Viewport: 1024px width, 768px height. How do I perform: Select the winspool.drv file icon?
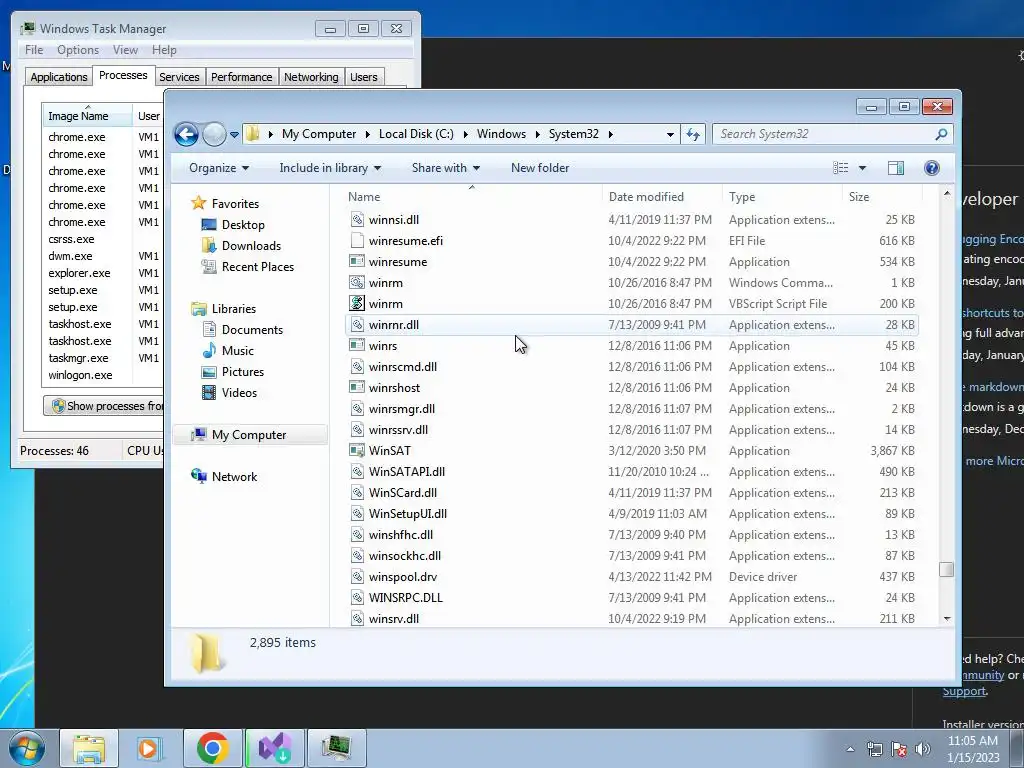[x=357, y=577]
